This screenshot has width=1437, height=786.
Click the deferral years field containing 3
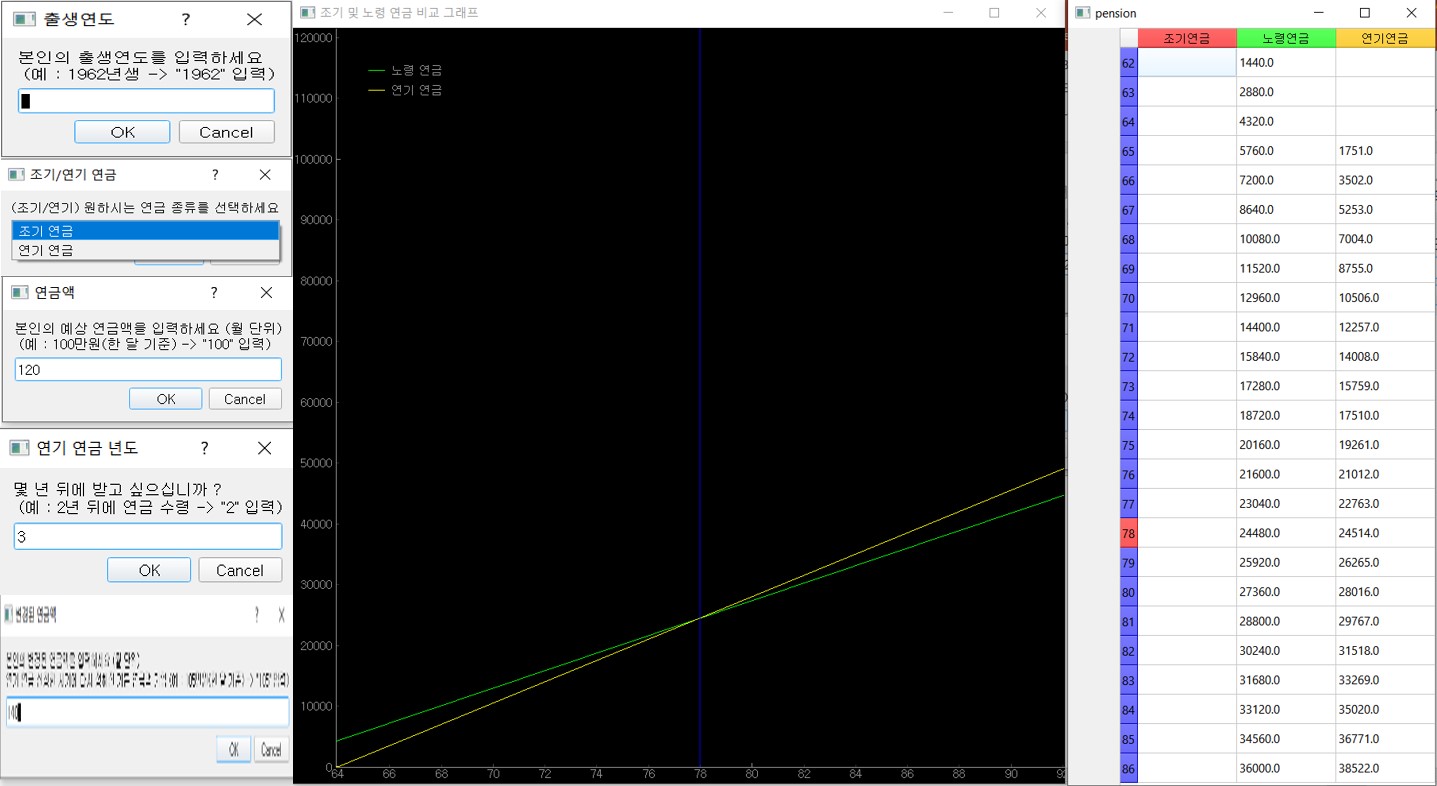(x=148, y=537)
